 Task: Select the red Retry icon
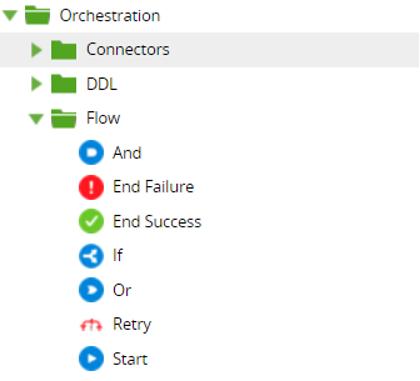[91, 325]
